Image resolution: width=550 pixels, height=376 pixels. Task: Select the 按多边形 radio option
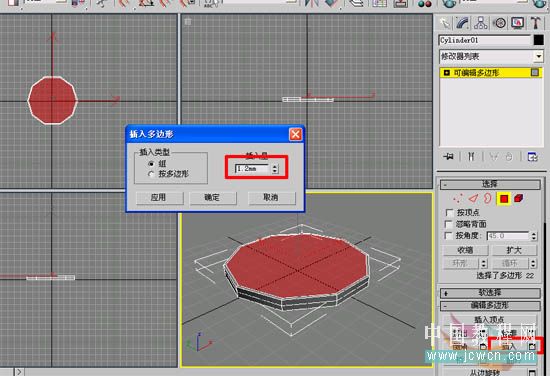point(151,174)
